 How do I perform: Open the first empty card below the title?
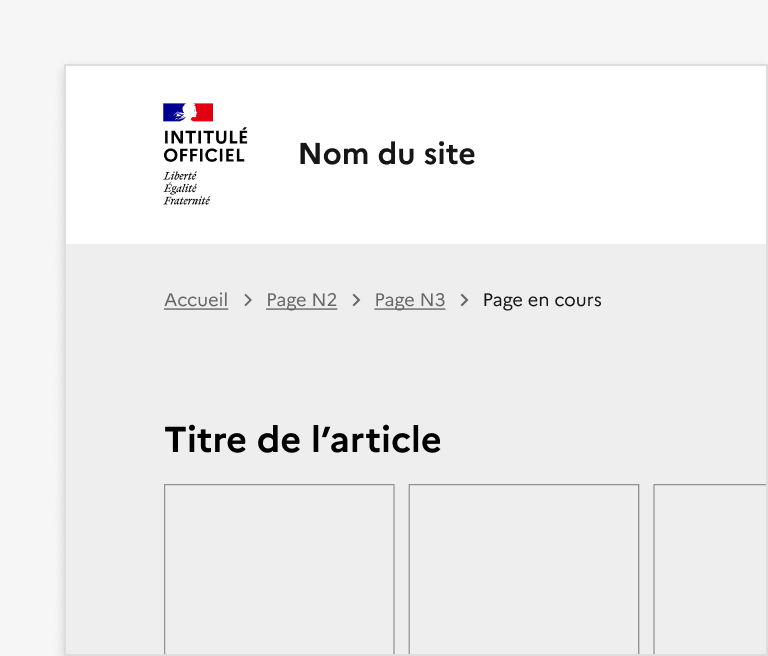(279, 568)
